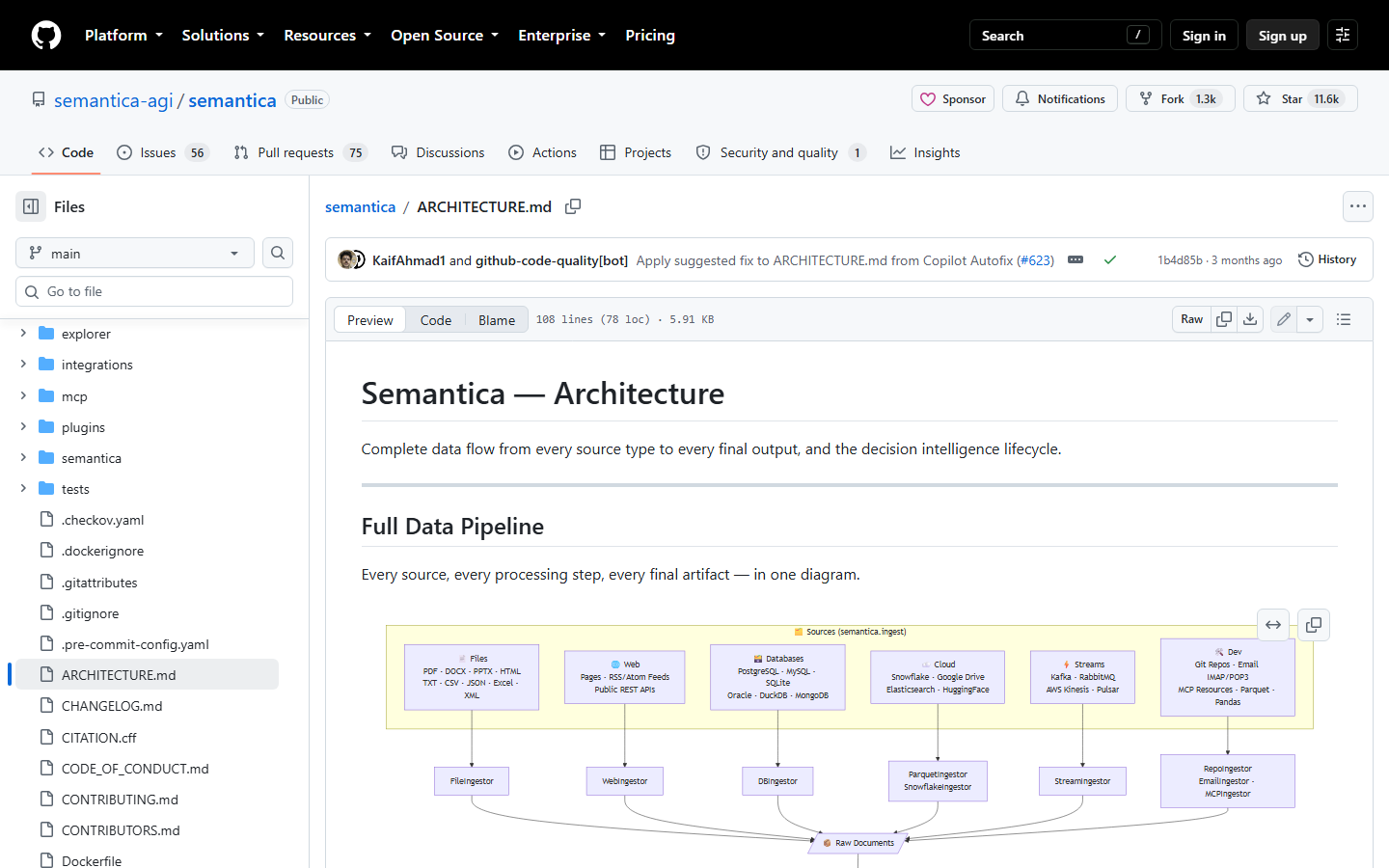Viewport: 1389px width, 868px height.
Task: Click the GitHub logo icon
Action: pyautogui.click(x=46, y=35)
